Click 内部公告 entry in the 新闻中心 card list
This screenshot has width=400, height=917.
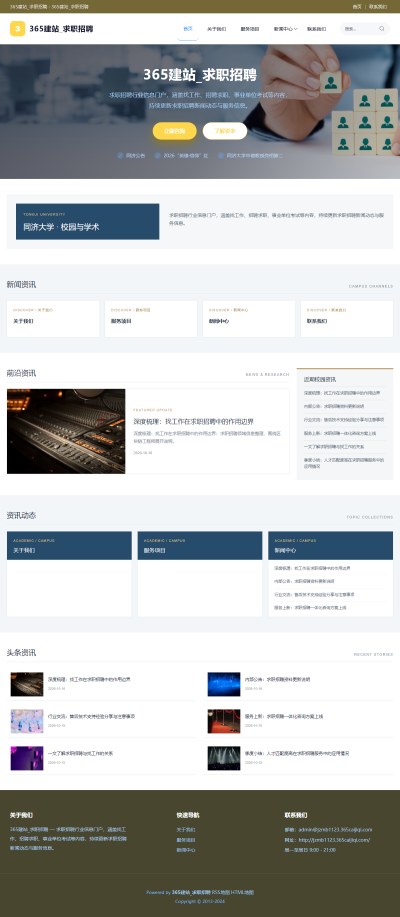click(304, 581)
